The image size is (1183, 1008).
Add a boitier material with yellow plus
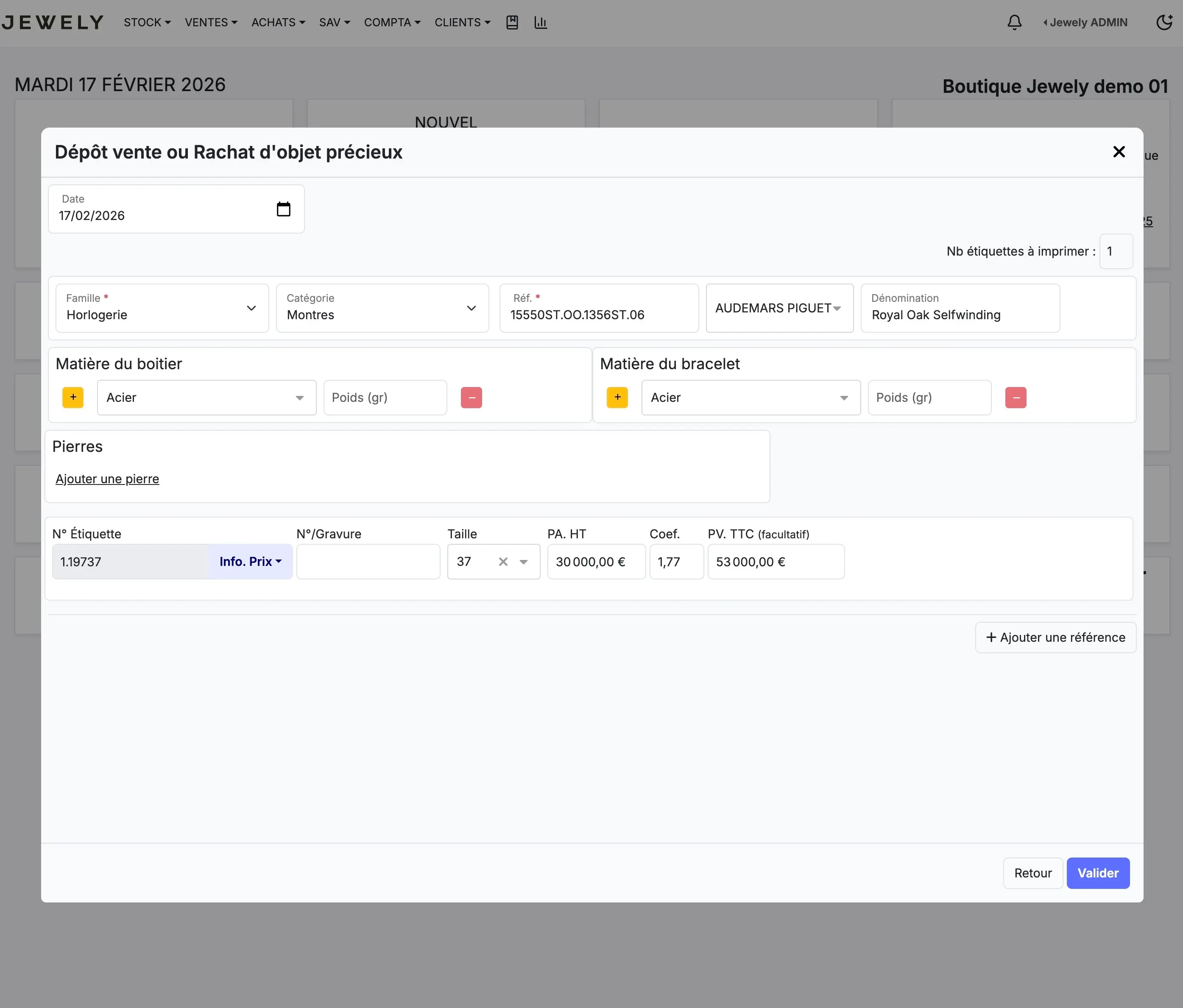click(73, 397)
